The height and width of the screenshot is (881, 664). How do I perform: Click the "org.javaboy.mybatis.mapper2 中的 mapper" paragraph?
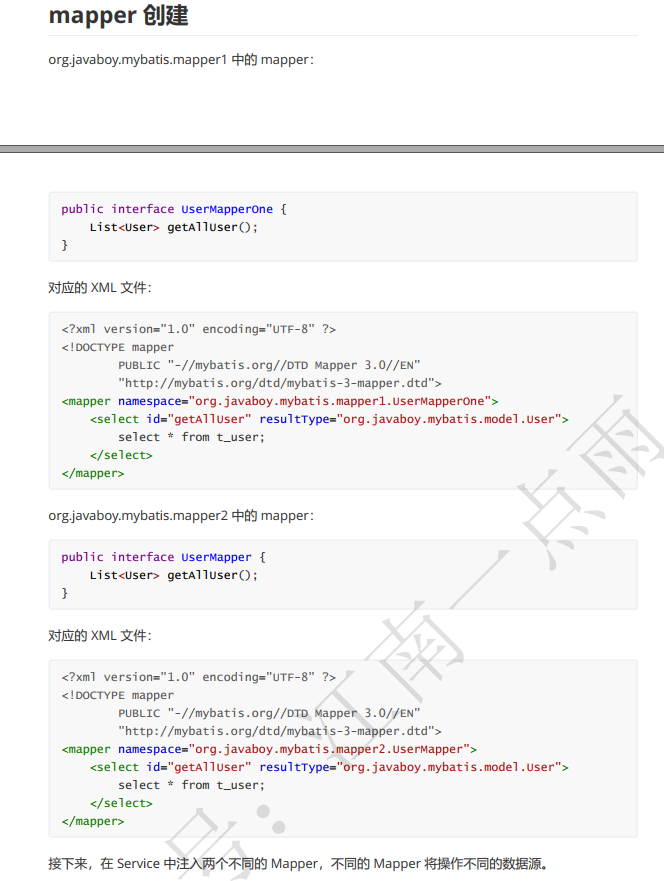point(181,516)
